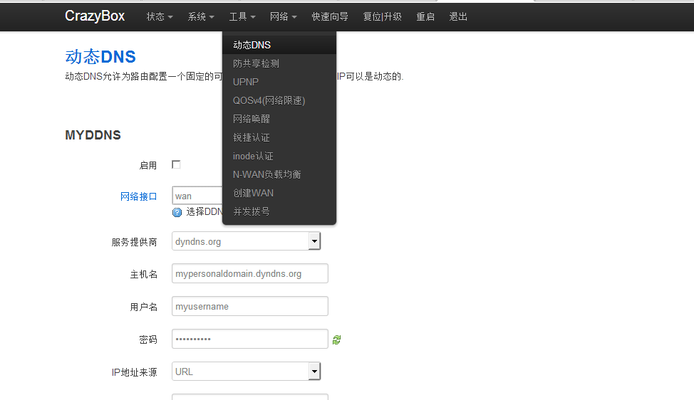
Task: Collapse the 工具 menu in navbar
Action: point(242,17)
